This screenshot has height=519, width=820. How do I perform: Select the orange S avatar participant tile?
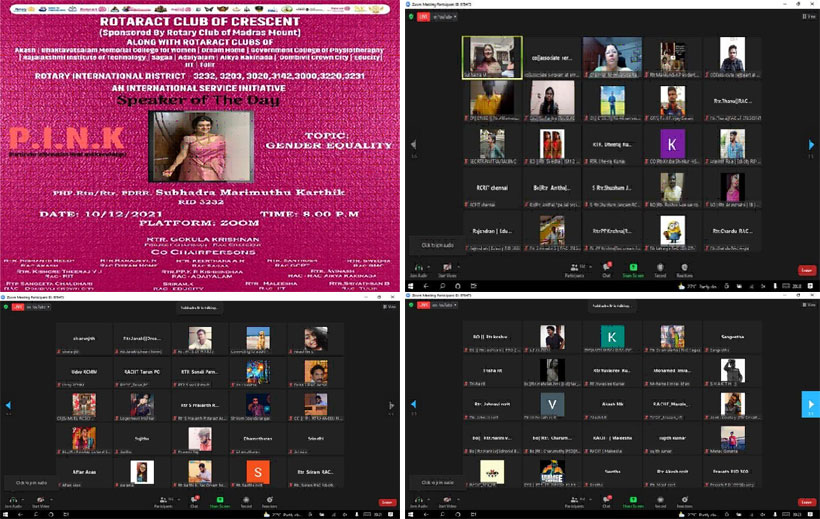tap(258, 470)
